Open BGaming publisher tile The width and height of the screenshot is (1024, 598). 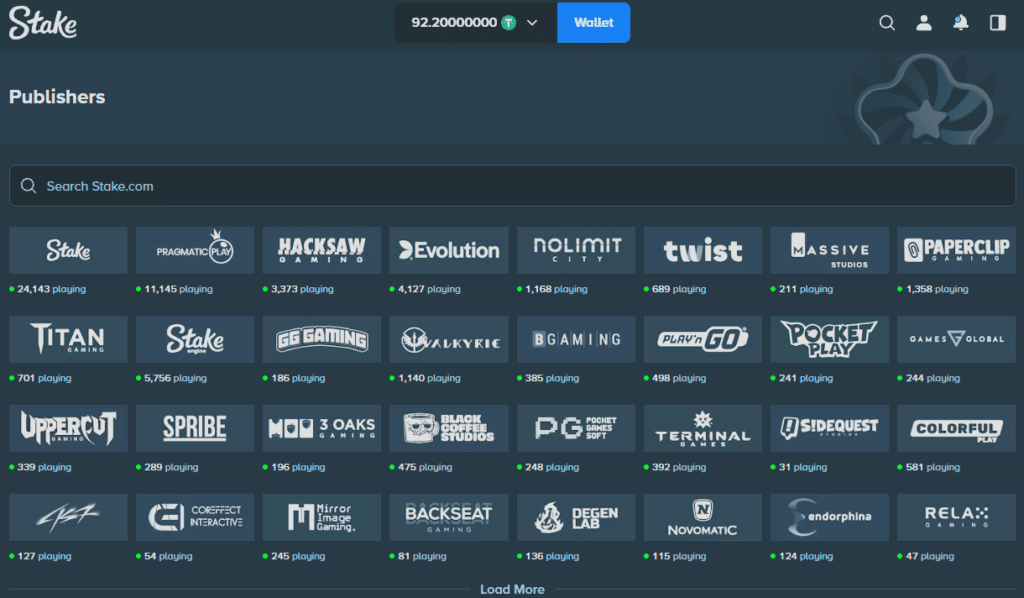[x=575, y=339]
